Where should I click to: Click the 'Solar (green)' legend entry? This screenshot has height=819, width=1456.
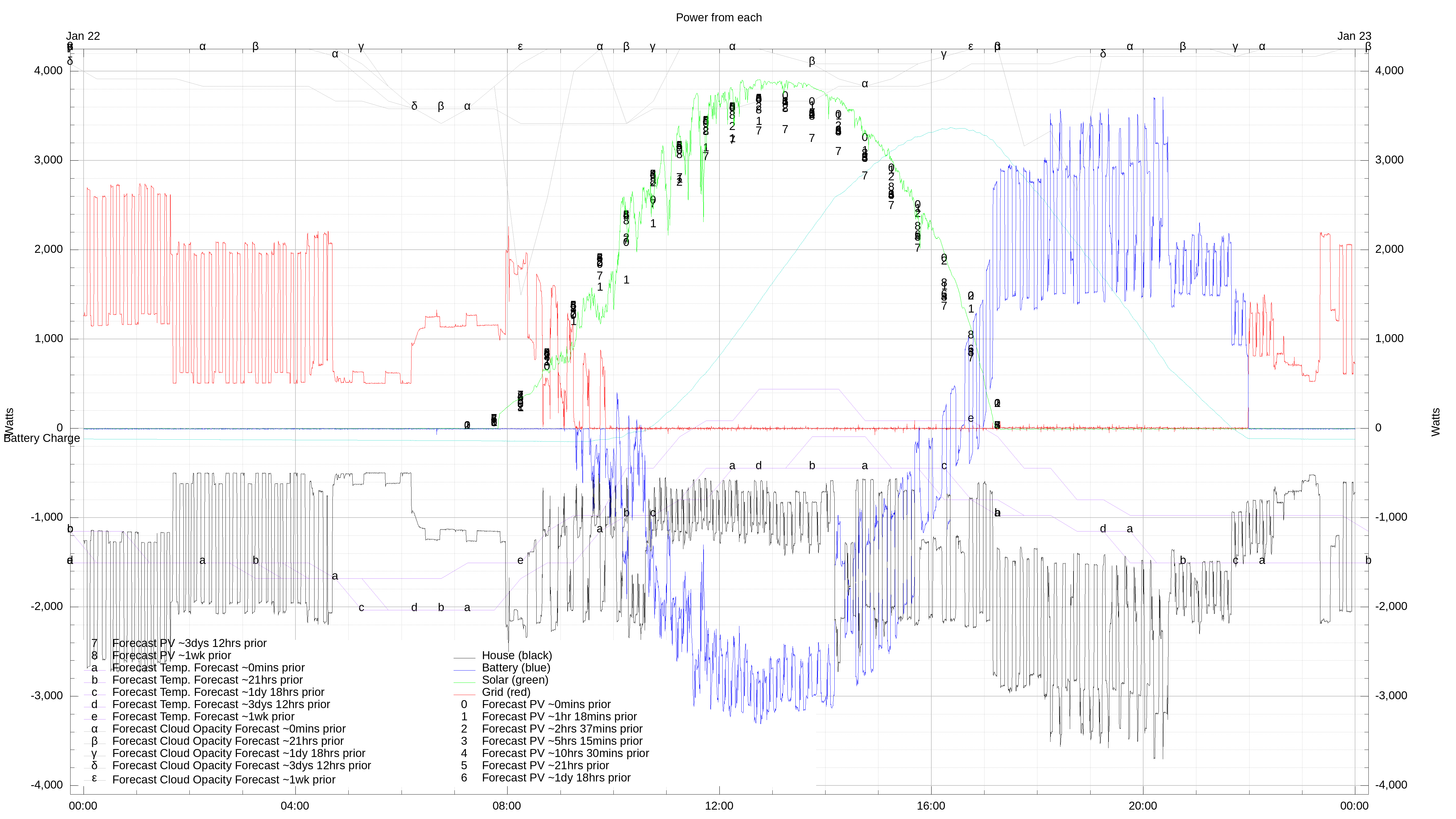(515, 680)
